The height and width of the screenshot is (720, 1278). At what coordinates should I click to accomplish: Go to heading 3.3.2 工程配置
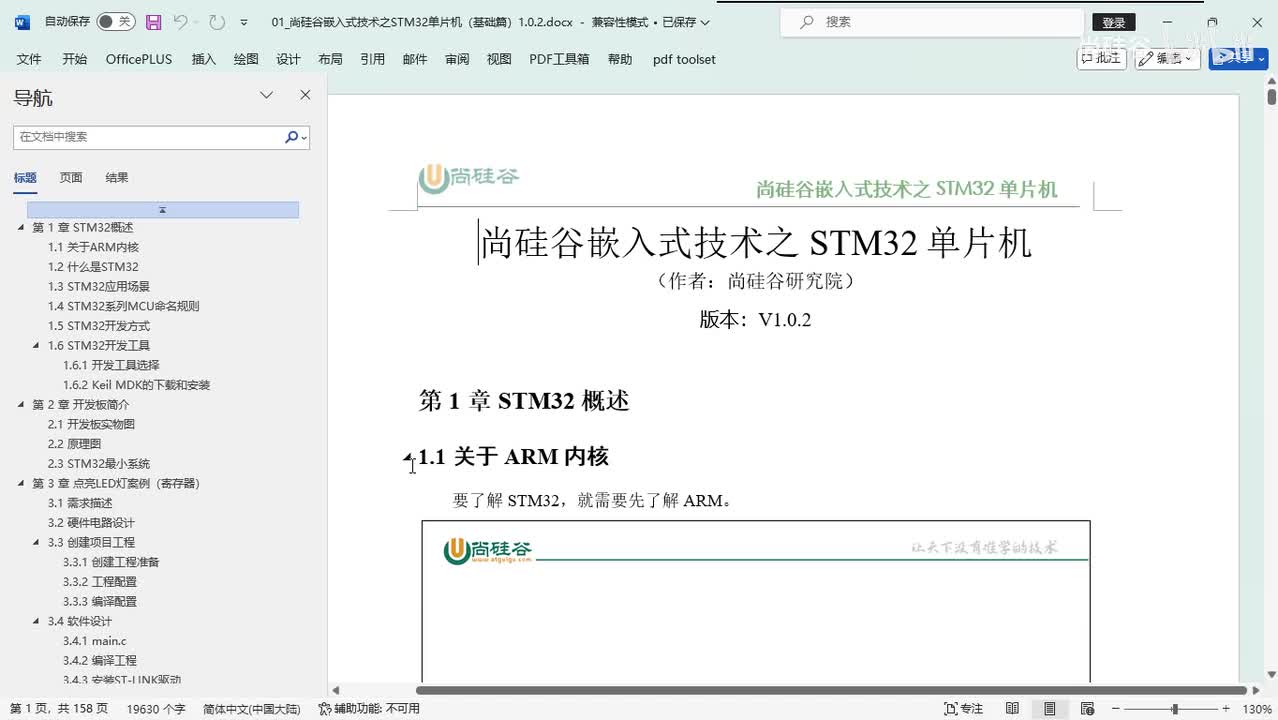[x=100, y=582]
